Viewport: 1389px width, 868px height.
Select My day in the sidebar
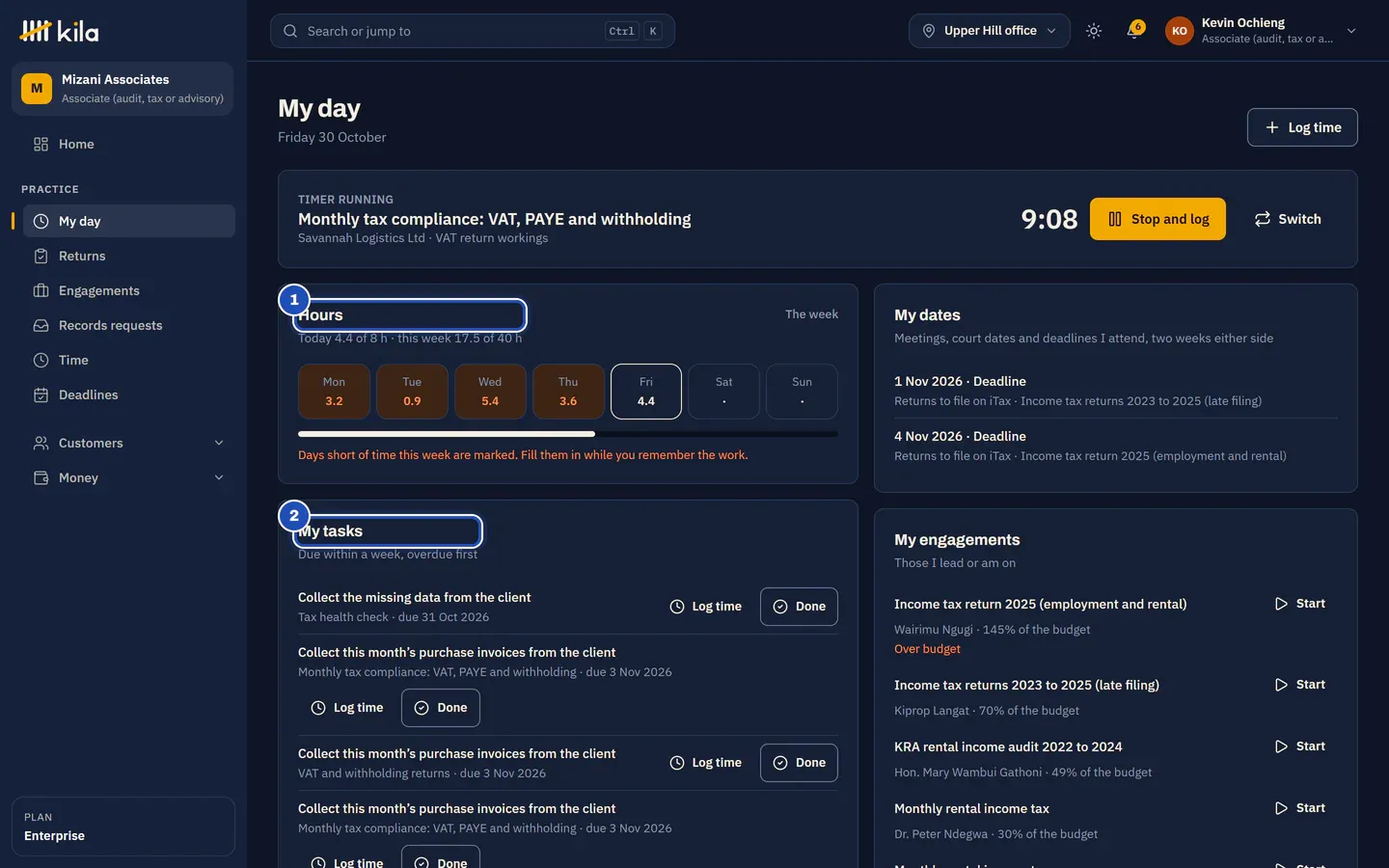click(x=129, y=221)
